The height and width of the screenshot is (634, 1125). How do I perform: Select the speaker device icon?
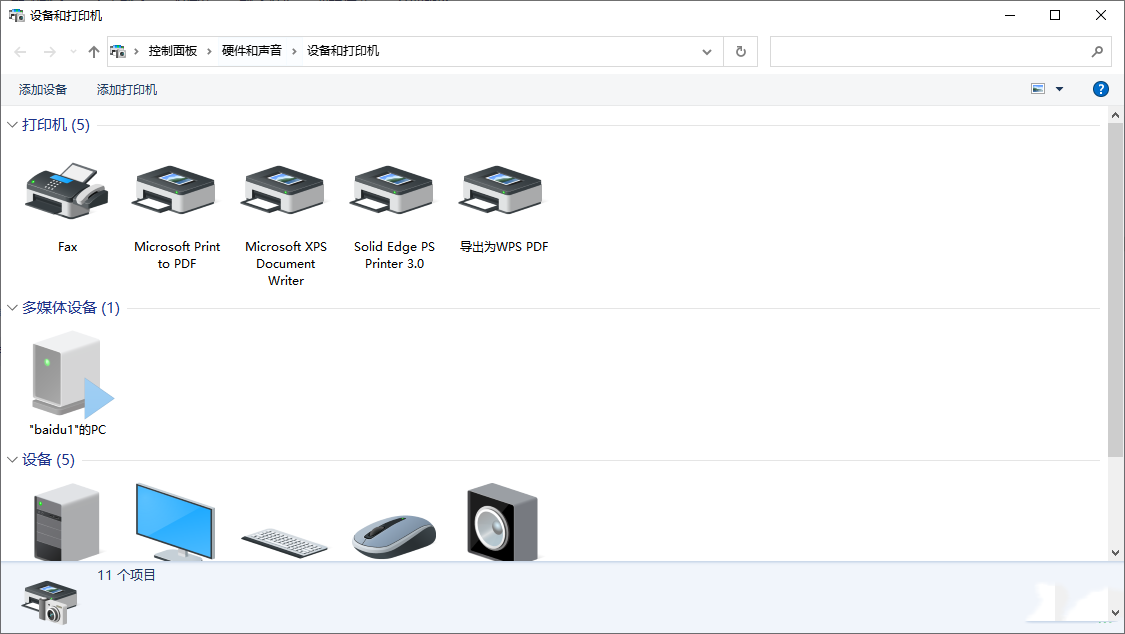[502, 521]
